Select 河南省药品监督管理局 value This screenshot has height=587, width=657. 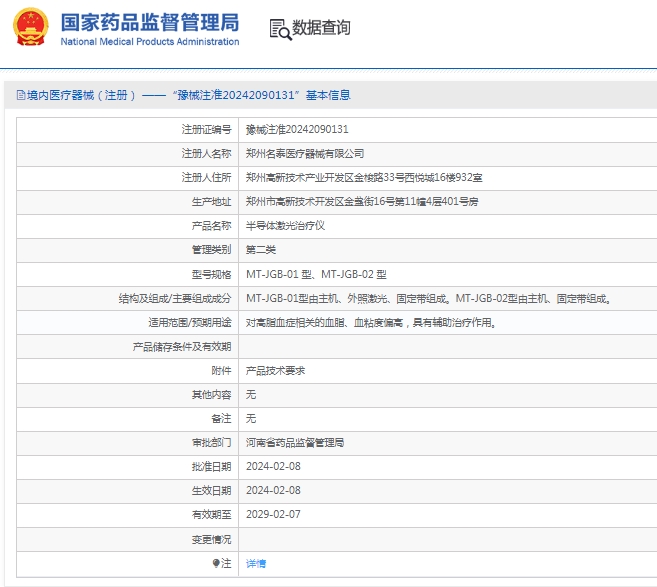point(295,443)
